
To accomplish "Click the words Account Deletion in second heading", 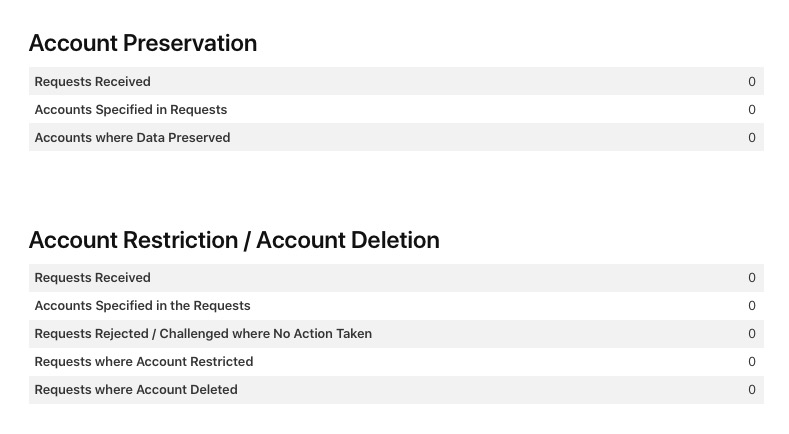I will 348,240.
